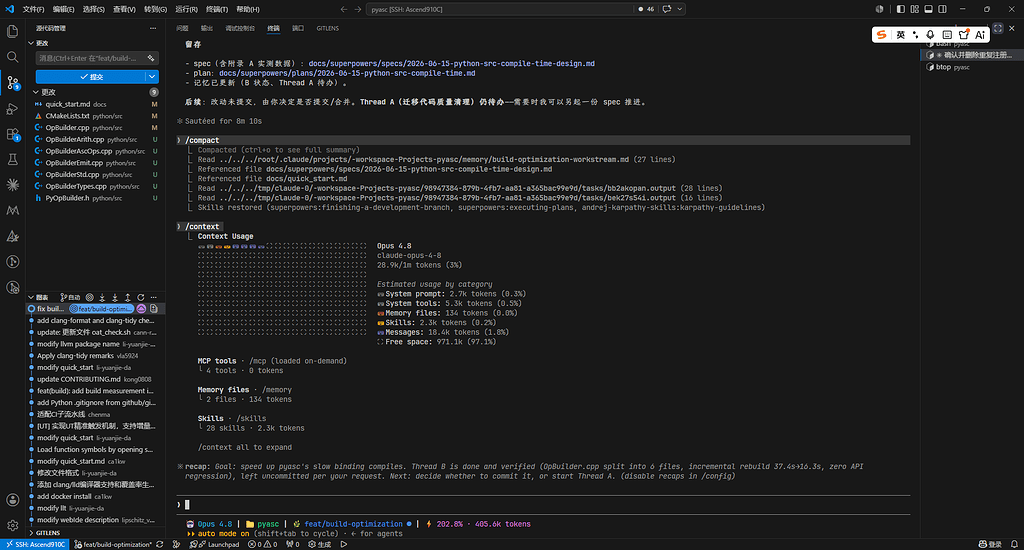
Task: Click feat/build-optimization branch in status bar
Action: [114, 544]
